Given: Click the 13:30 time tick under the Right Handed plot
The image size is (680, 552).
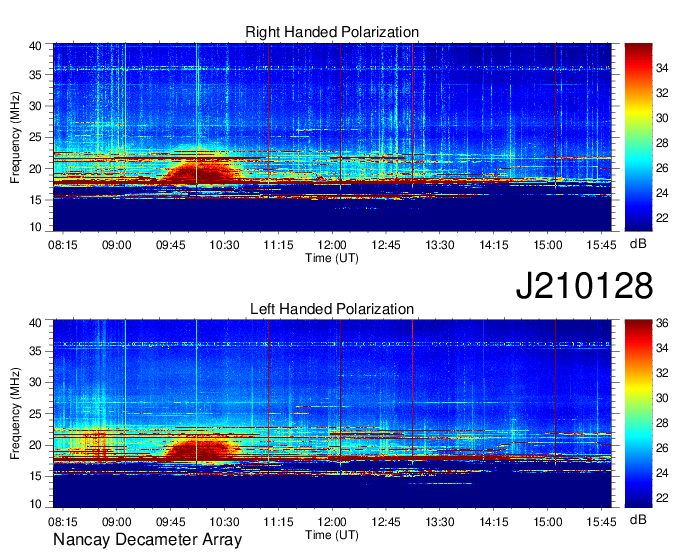Looking at the screenshot, I should pos(440,245).
